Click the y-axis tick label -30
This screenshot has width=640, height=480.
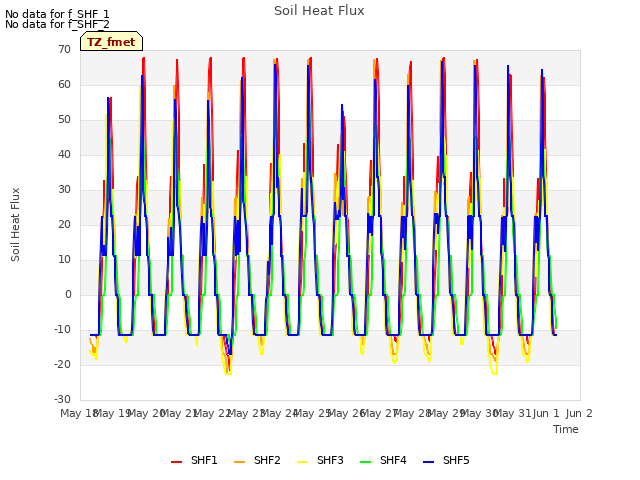tap(62, 400)
